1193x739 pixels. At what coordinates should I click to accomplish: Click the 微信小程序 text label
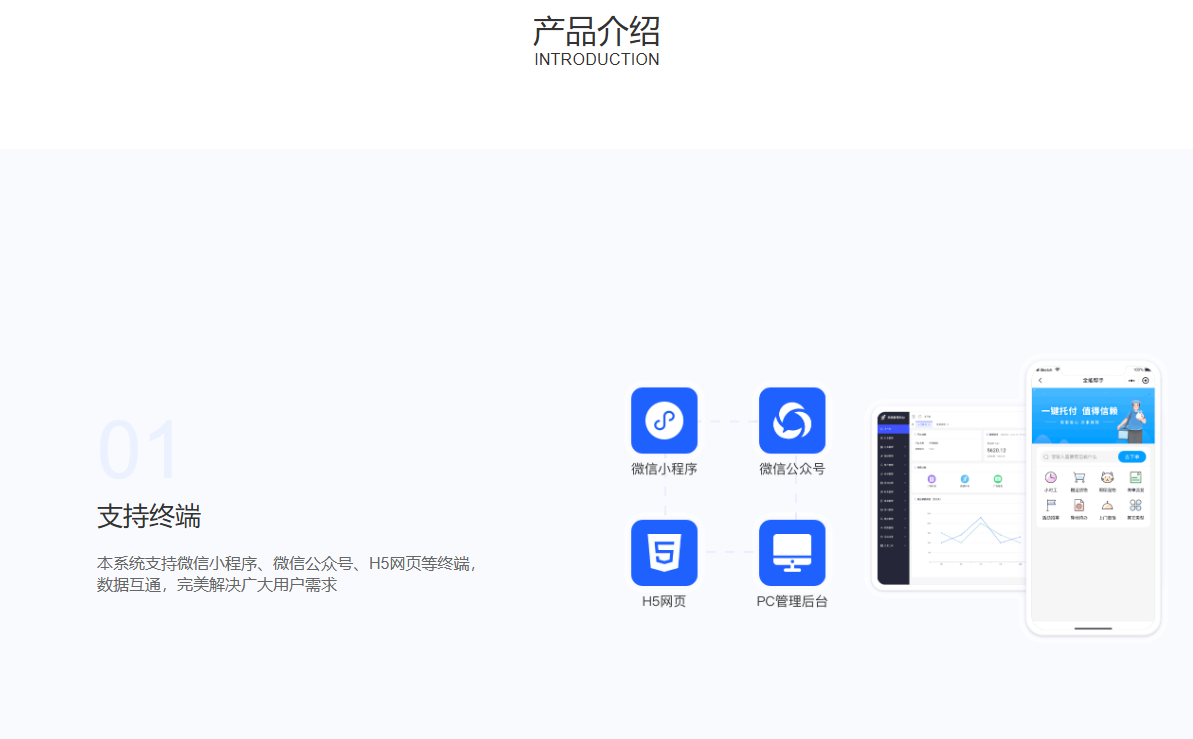(x=664, y=469)
